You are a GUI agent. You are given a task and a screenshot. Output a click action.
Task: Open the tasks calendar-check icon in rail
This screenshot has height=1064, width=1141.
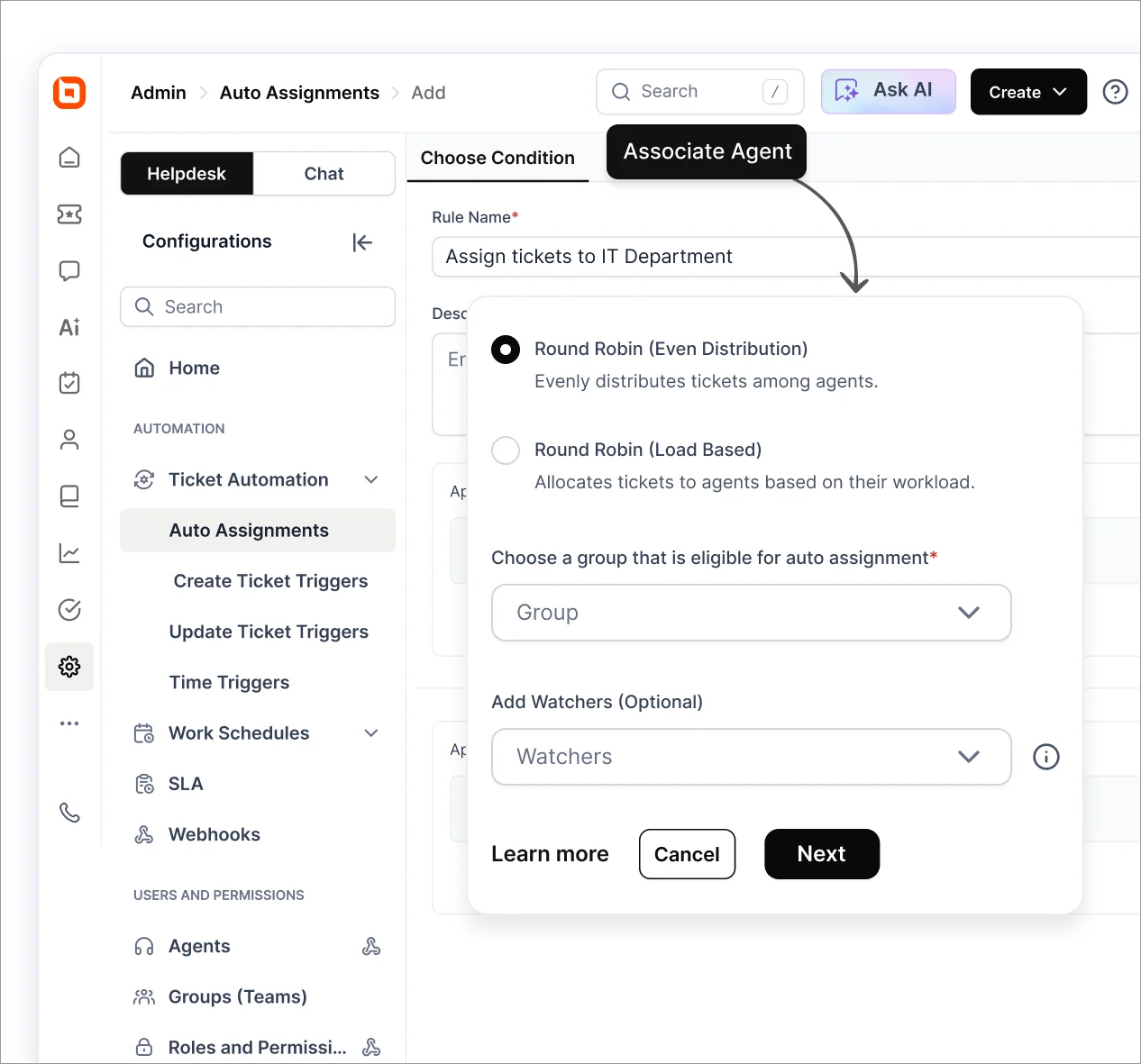point(69,383)
